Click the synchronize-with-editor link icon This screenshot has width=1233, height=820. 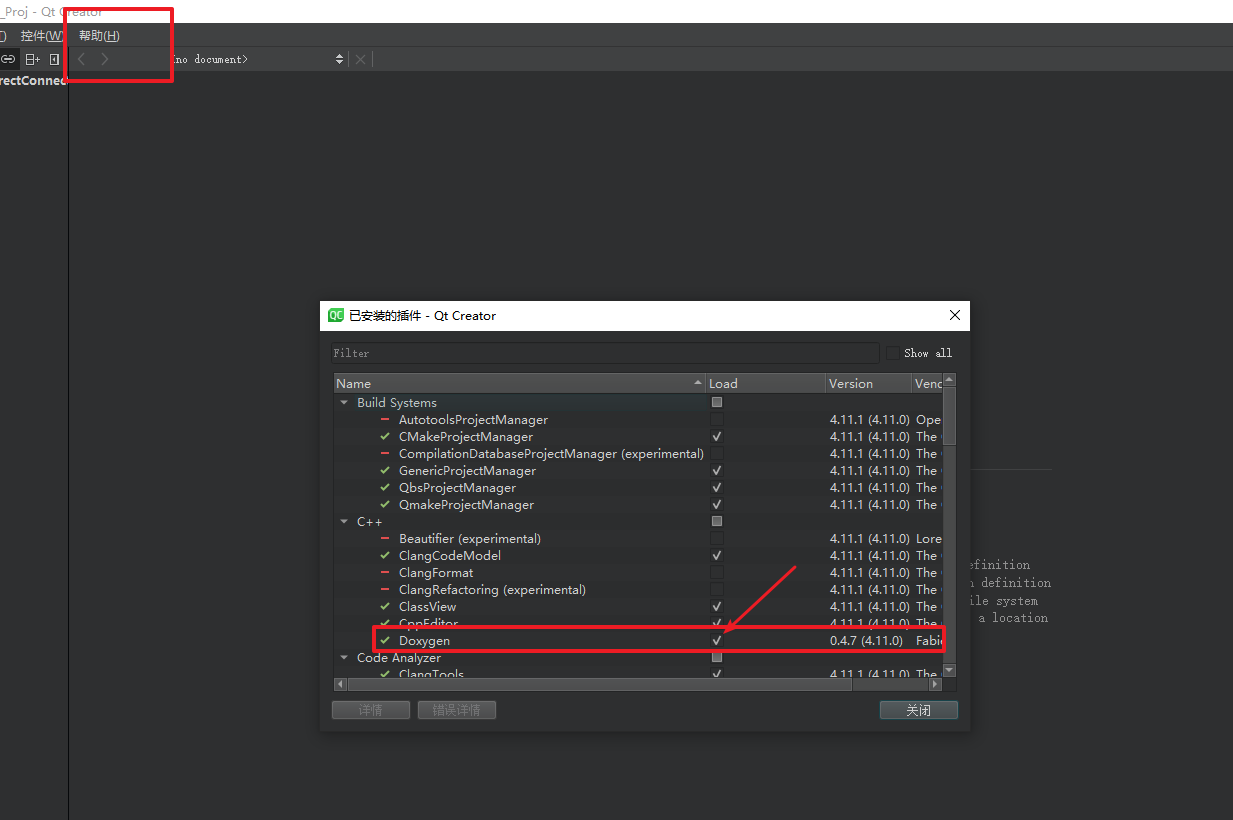pos(8,59)
